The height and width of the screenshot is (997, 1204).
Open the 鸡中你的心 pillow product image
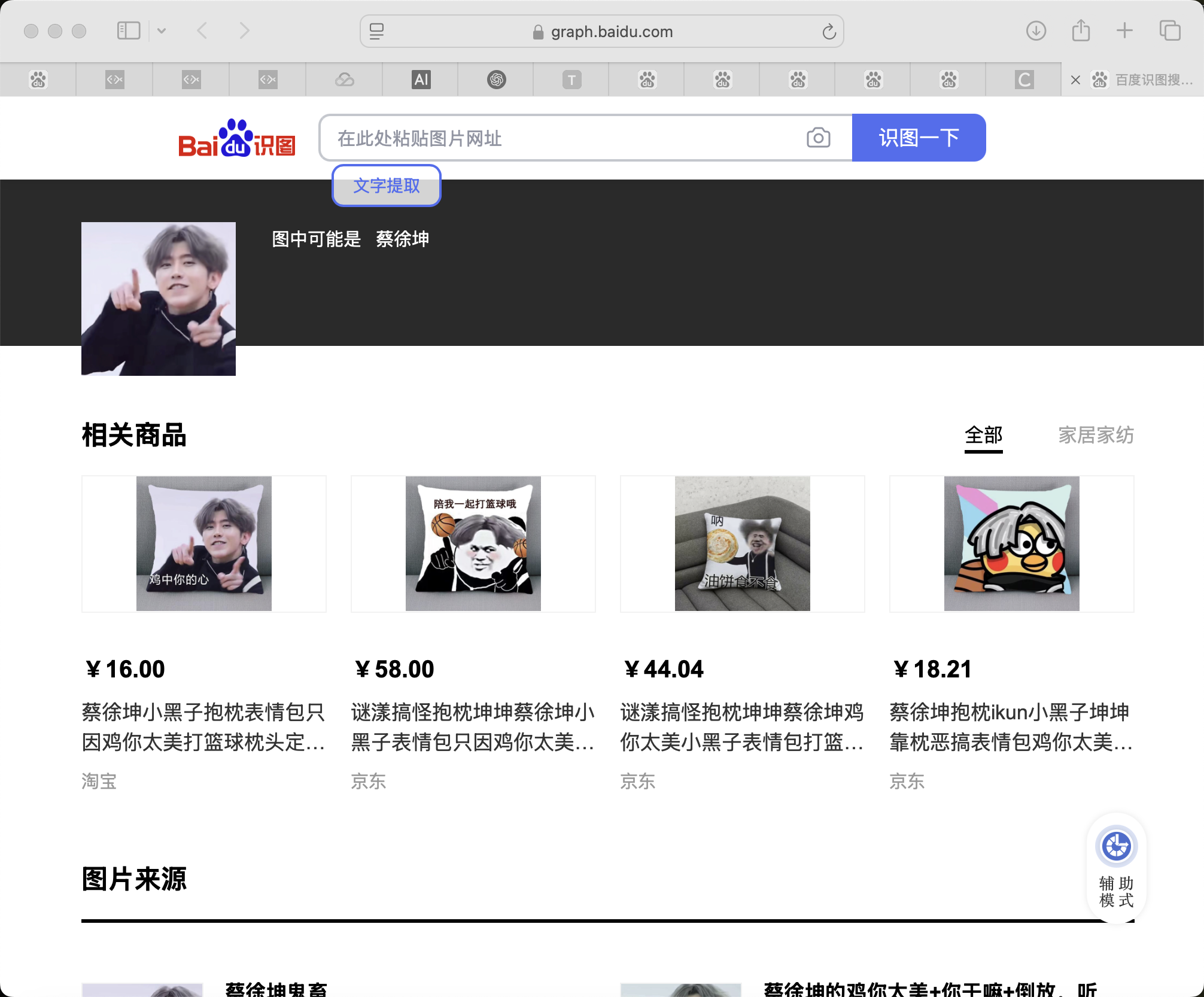(x=204, y=544)
